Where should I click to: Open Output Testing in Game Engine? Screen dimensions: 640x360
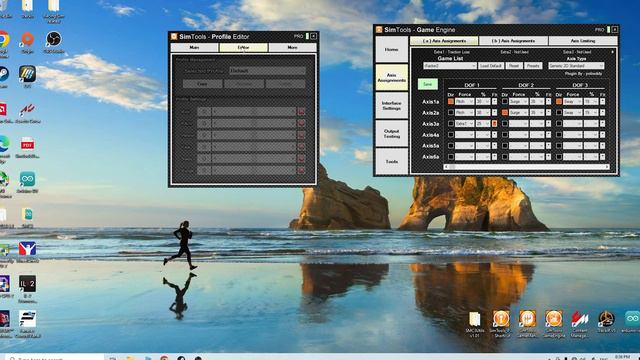coord(391,133)
